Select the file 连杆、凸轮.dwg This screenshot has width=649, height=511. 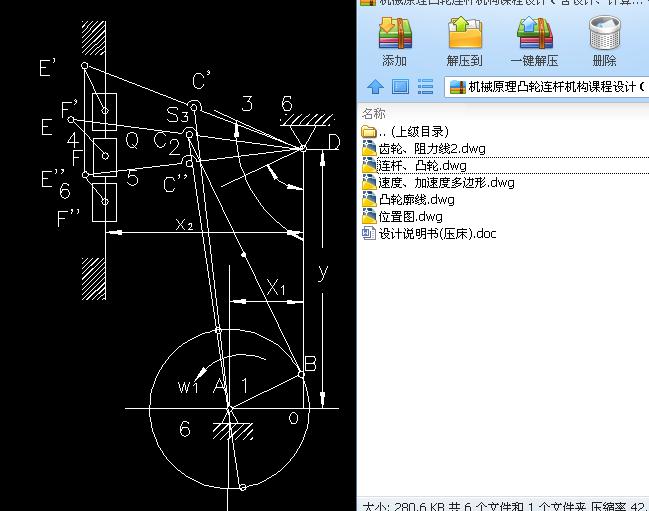pos(421,165)
